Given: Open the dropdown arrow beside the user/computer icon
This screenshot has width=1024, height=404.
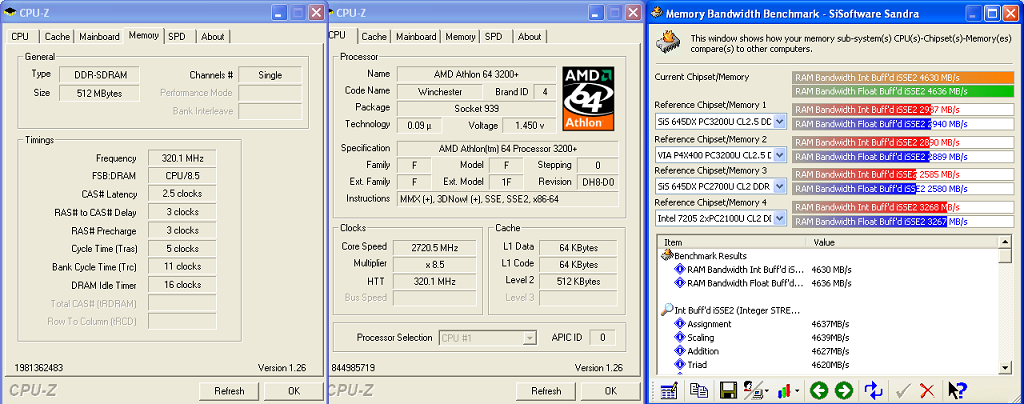Looking at the screenshot, I should [x=767, y=392].
